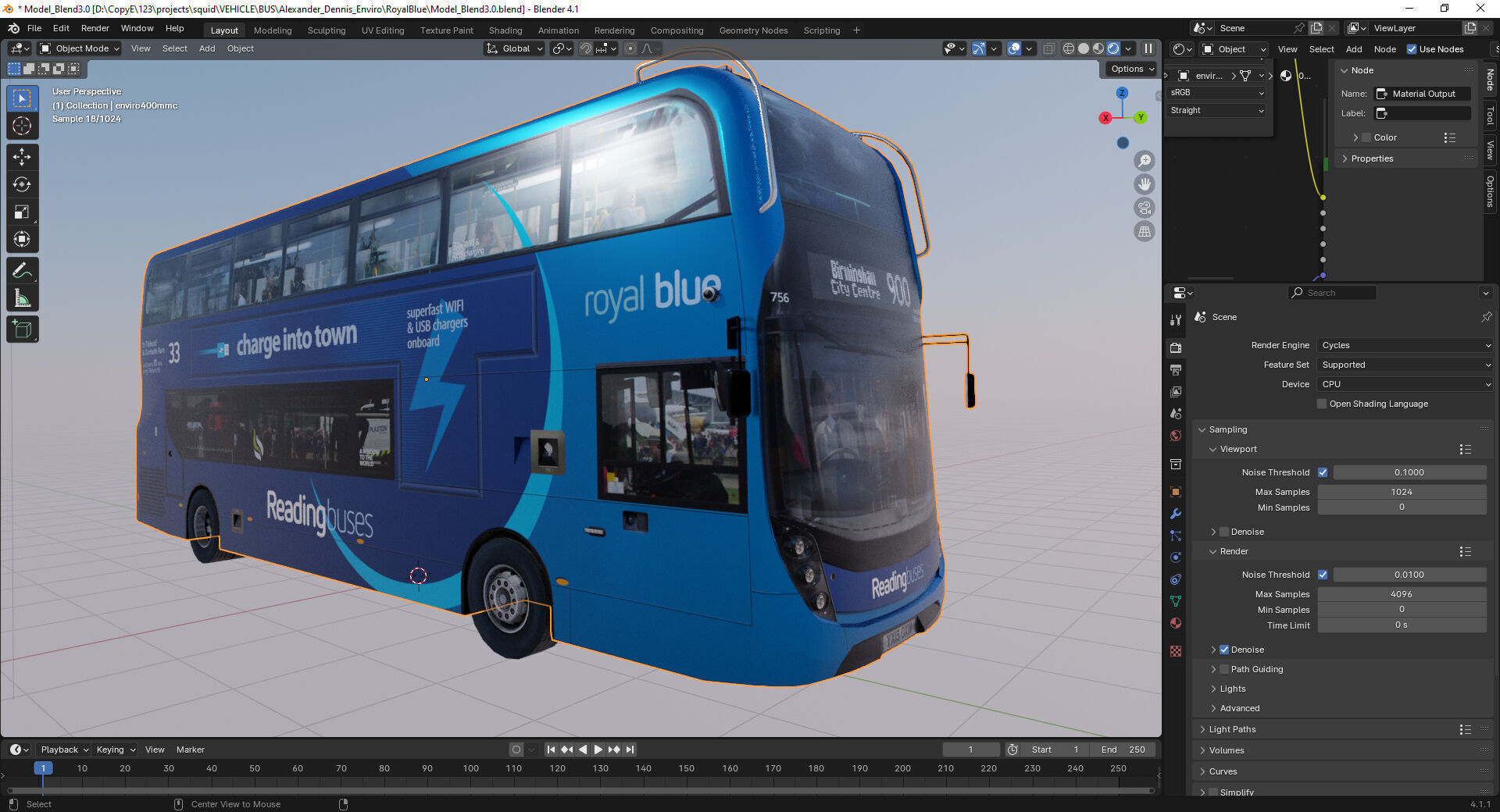Switch to Geometry Nodes workspace tab

pos(753,30)
